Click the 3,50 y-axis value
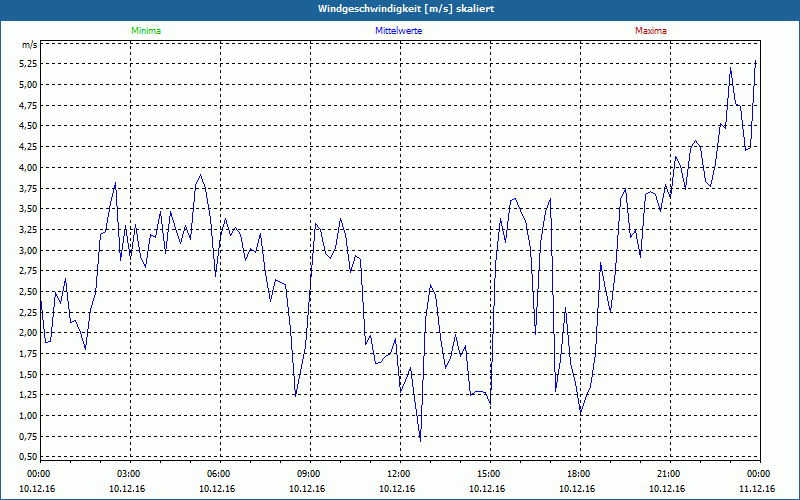 tap(29, 209)
